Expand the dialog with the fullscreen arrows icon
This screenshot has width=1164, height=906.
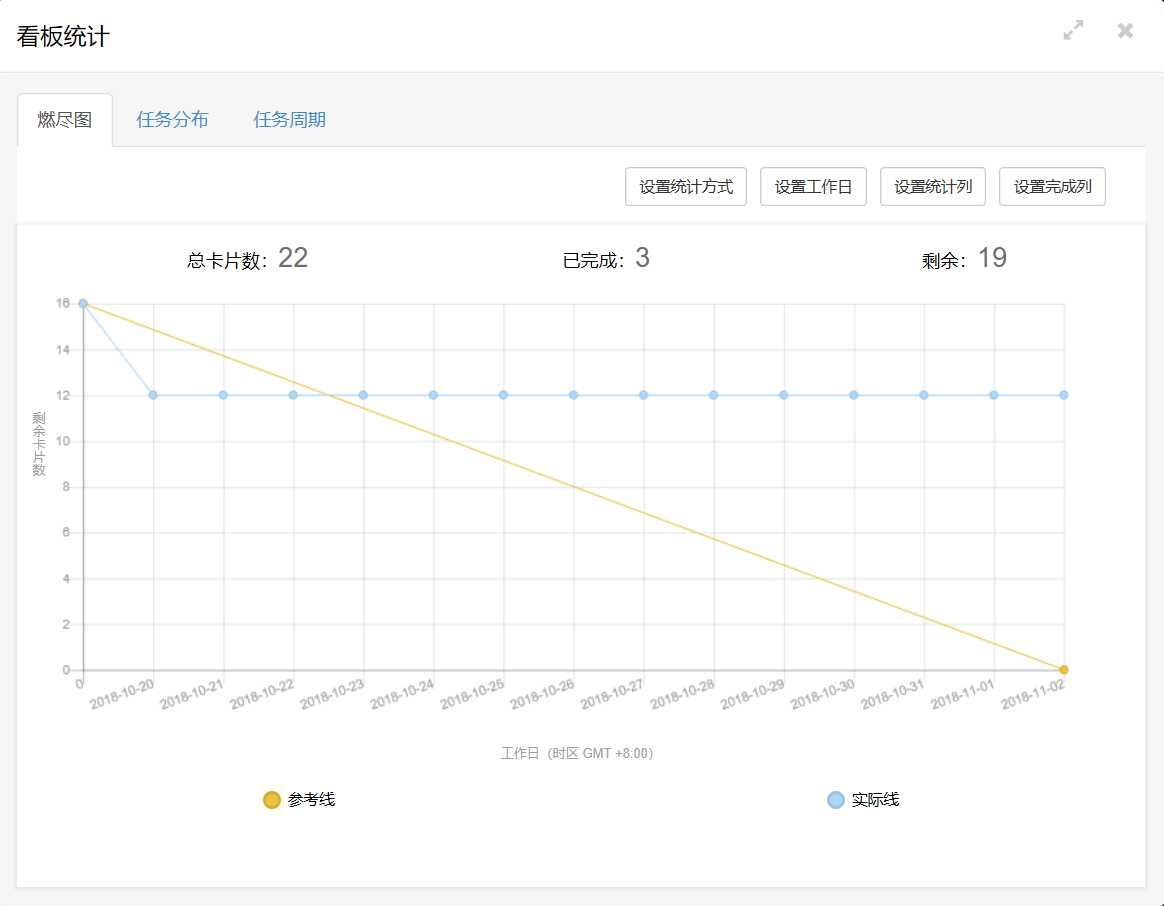[1073, 30]
